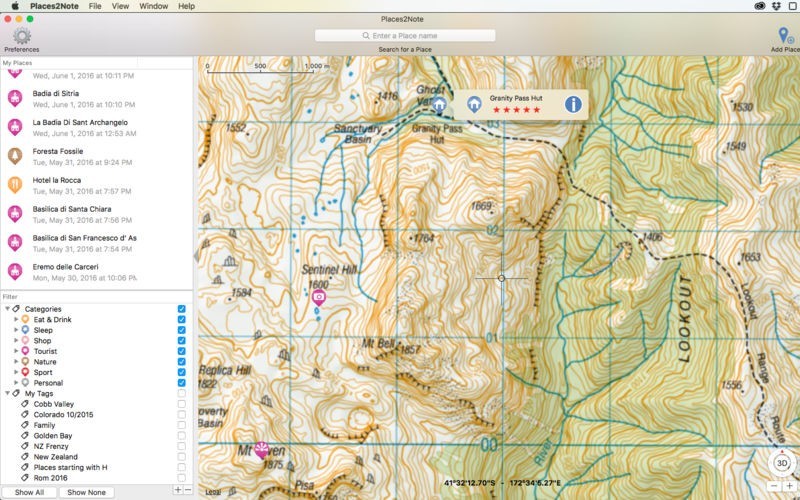Uncheck Sleep filter checkbox
Image resolution: width=800 pixels, height=500 pixels.
pos(182,330)
